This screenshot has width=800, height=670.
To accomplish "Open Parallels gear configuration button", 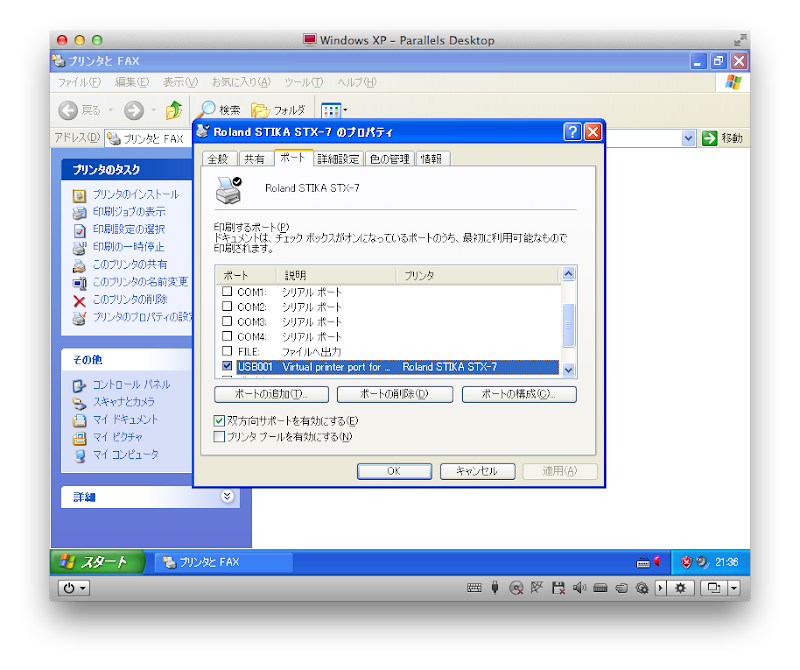I will [680, 588].
